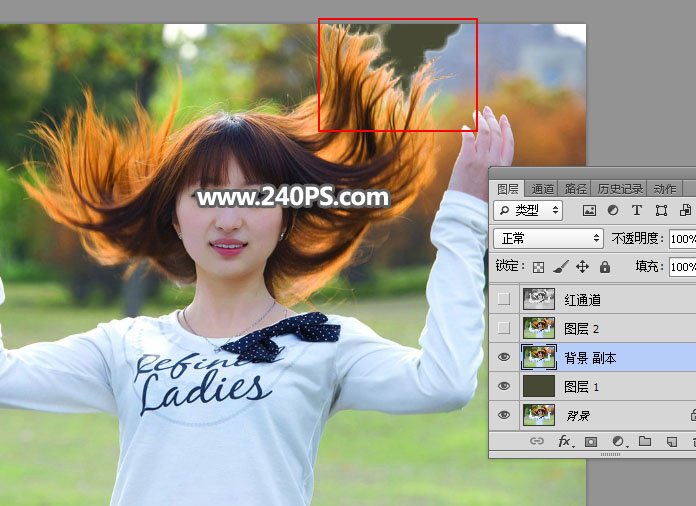
Task: Click the type layer filter icon
Action: pyautogui.click(x=637, y=211)
